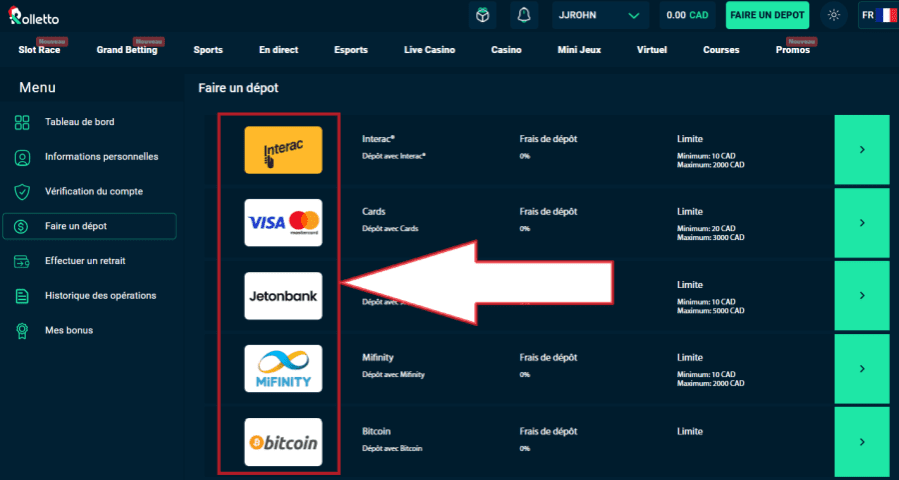
Task: Click the Effectuer un retrait wallet icon
Action: pyautogui.click(x=22, y=262)
